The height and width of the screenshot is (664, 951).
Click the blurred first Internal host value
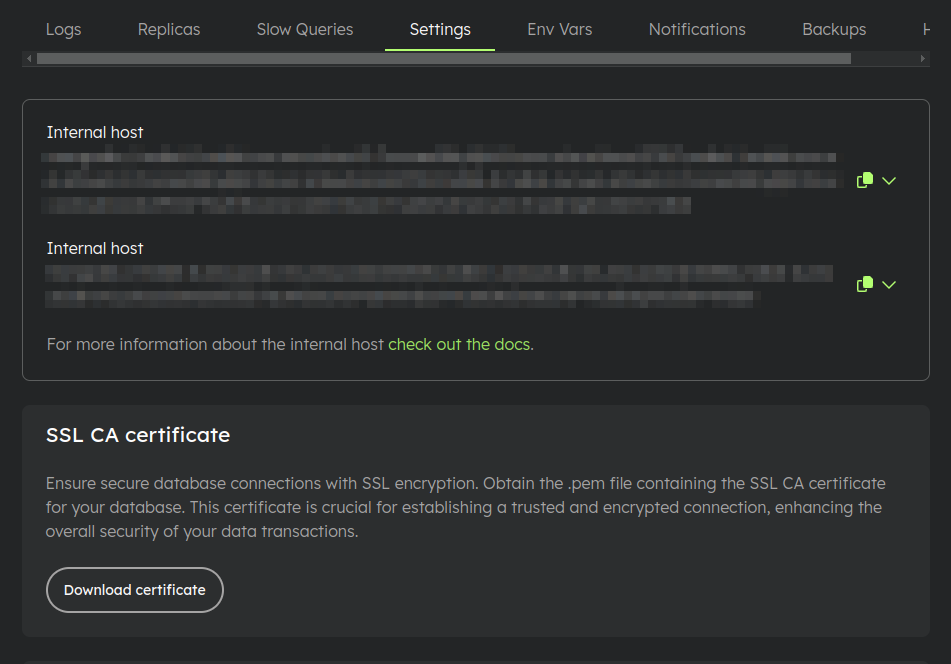point(440,181)
